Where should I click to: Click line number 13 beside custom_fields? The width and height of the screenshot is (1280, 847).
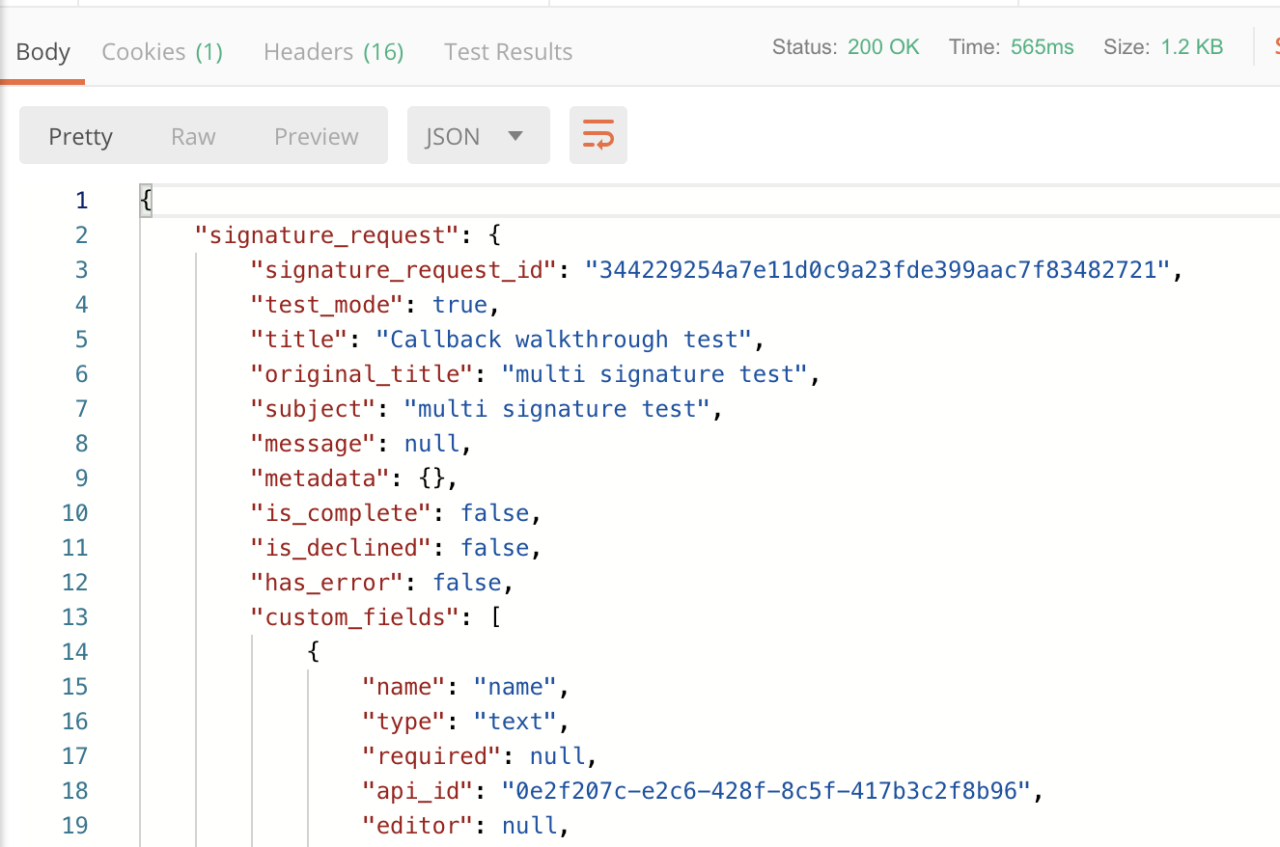[75, 616]
